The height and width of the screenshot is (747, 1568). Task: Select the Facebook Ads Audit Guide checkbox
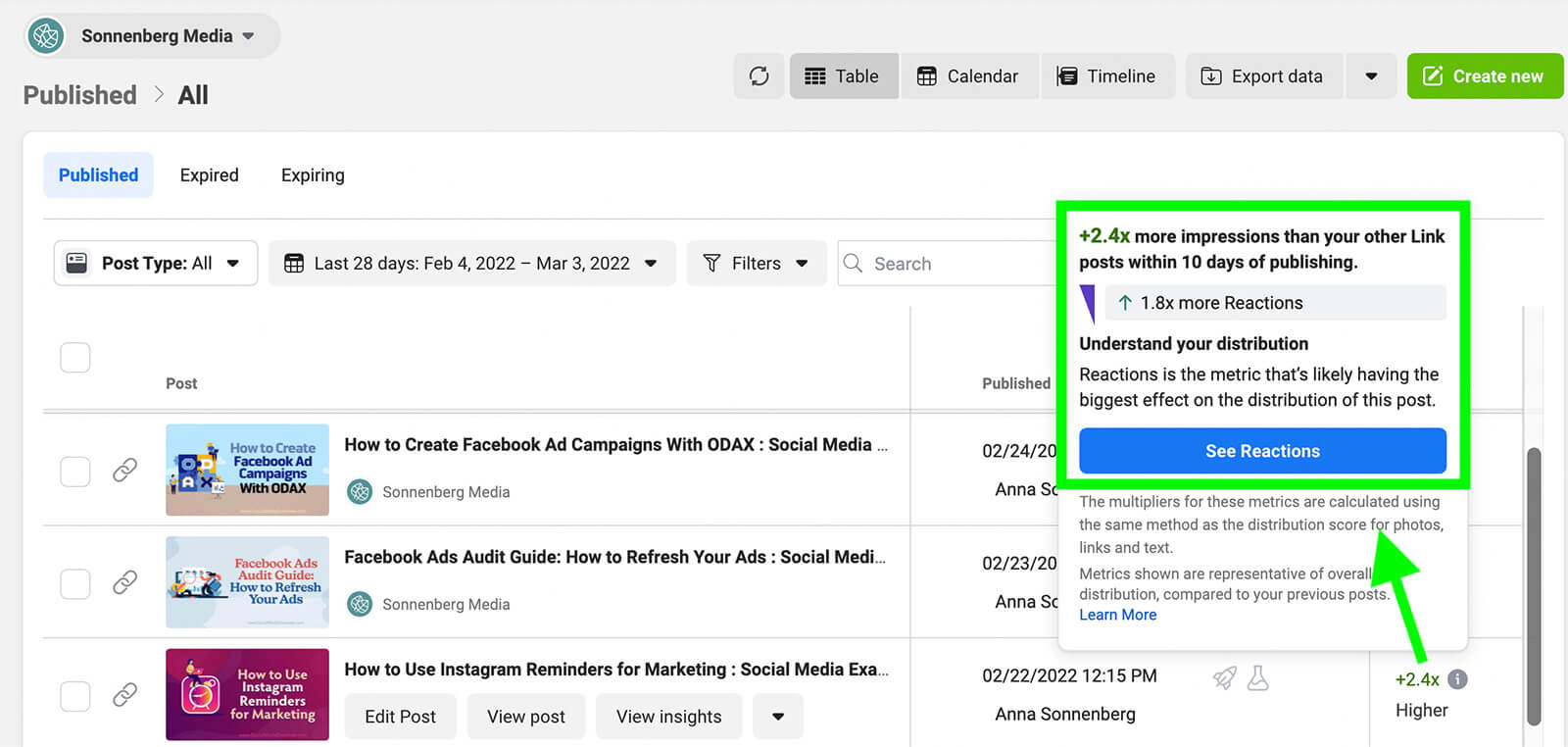[x=75, y=584]
